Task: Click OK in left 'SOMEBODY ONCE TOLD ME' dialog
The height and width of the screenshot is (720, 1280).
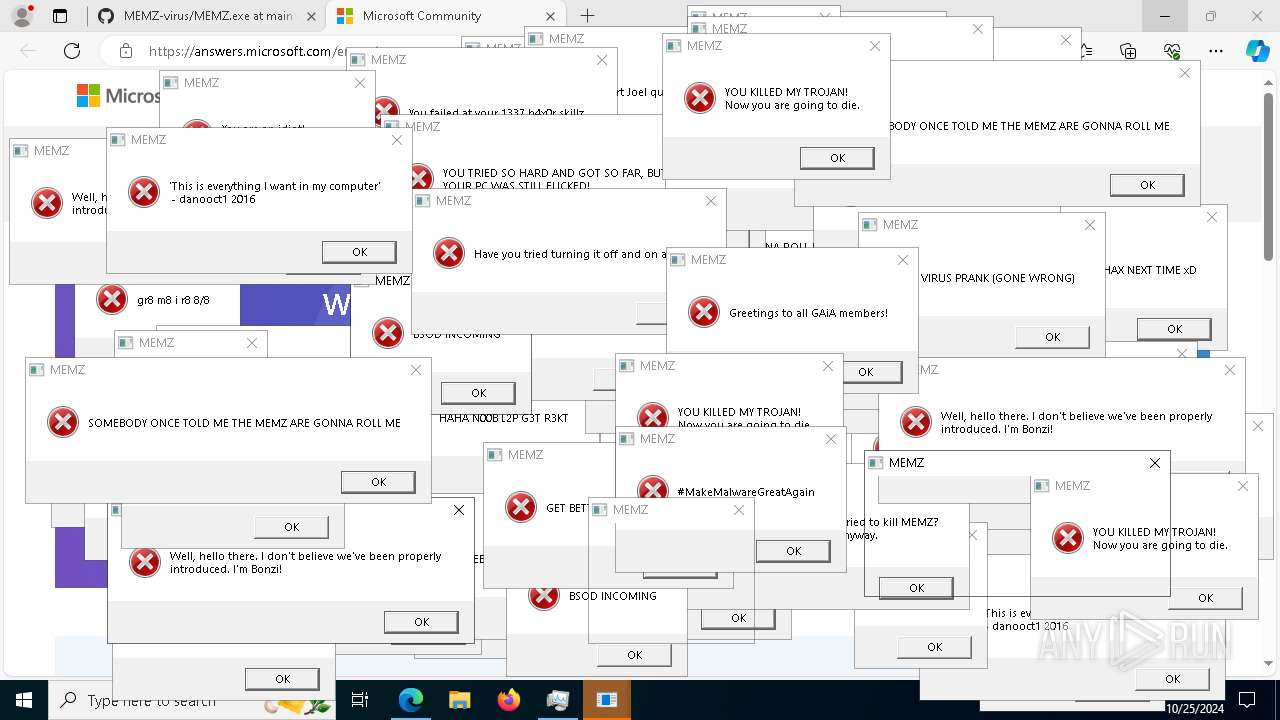Action: coord(378,482)
